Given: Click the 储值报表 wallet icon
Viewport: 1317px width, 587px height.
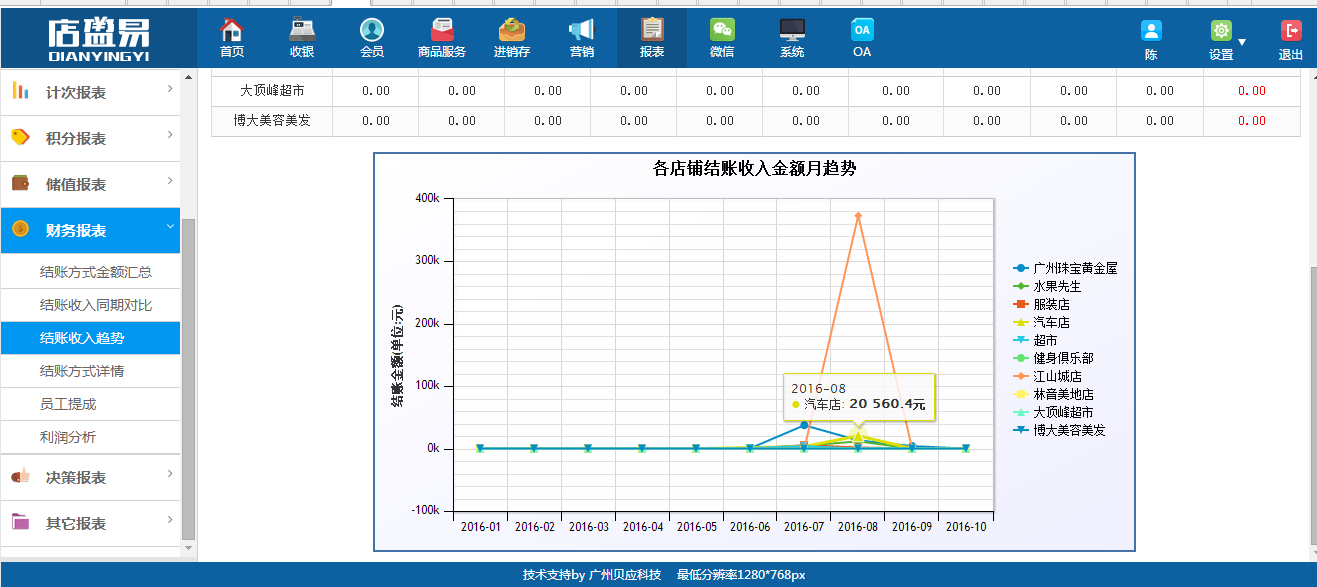Looking at the screenshot, I should click(x=20, y=183).
